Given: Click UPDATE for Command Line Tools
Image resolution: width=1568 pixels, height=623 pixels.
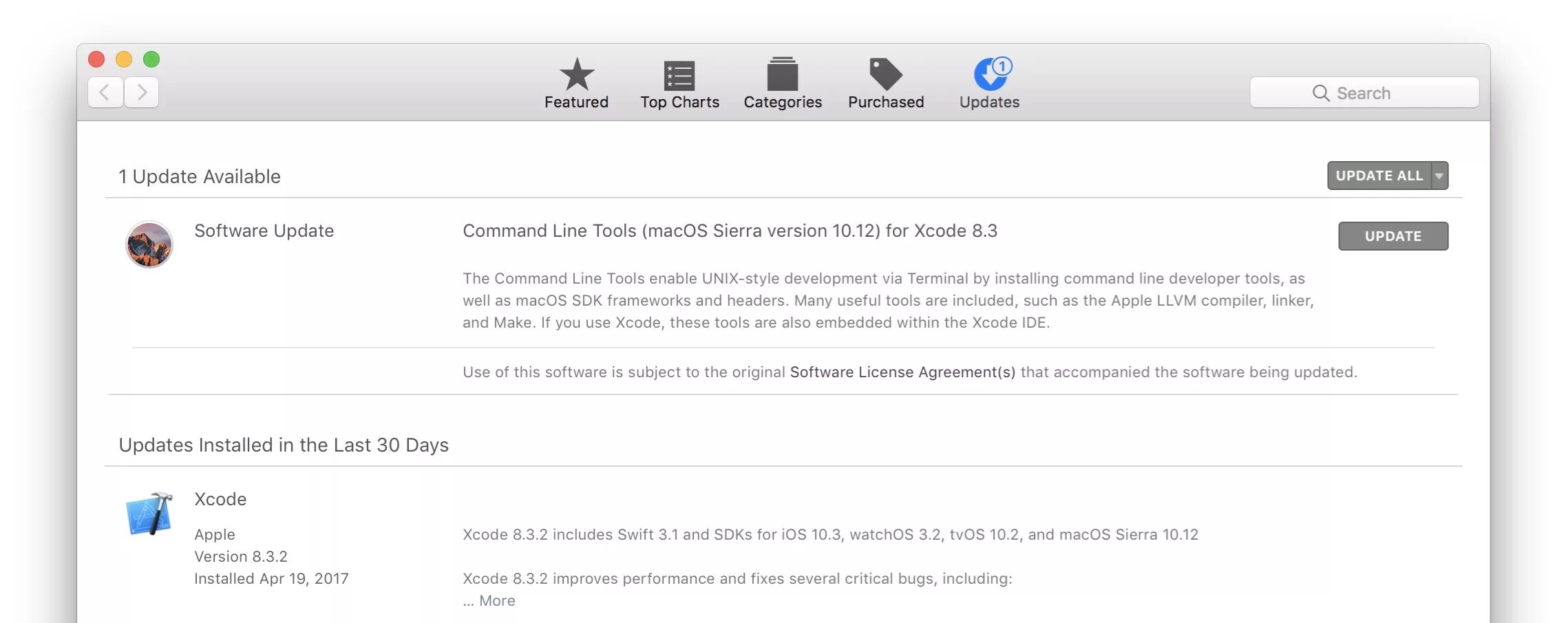Looking at the screenshot, I should [1393, 236].
